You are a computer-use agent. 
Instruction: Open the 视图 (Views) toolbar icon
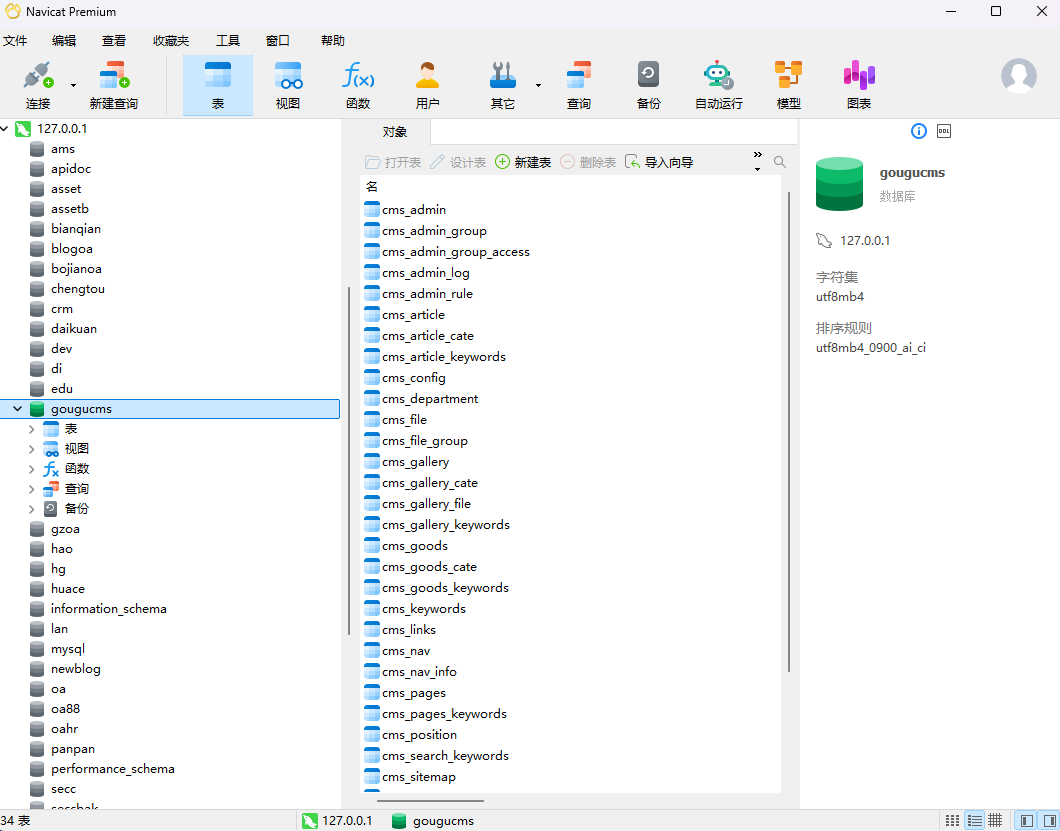pyautogui.click(x=288, y=85)
